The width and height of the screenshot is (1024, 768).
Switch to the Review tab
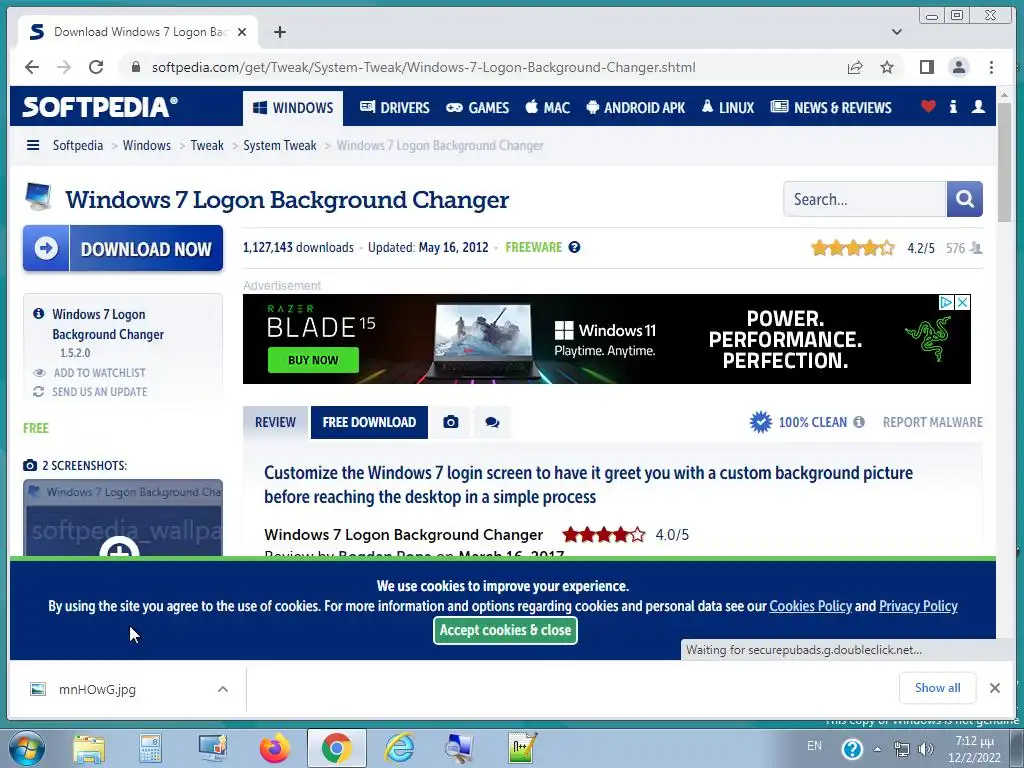coord(275,423)
